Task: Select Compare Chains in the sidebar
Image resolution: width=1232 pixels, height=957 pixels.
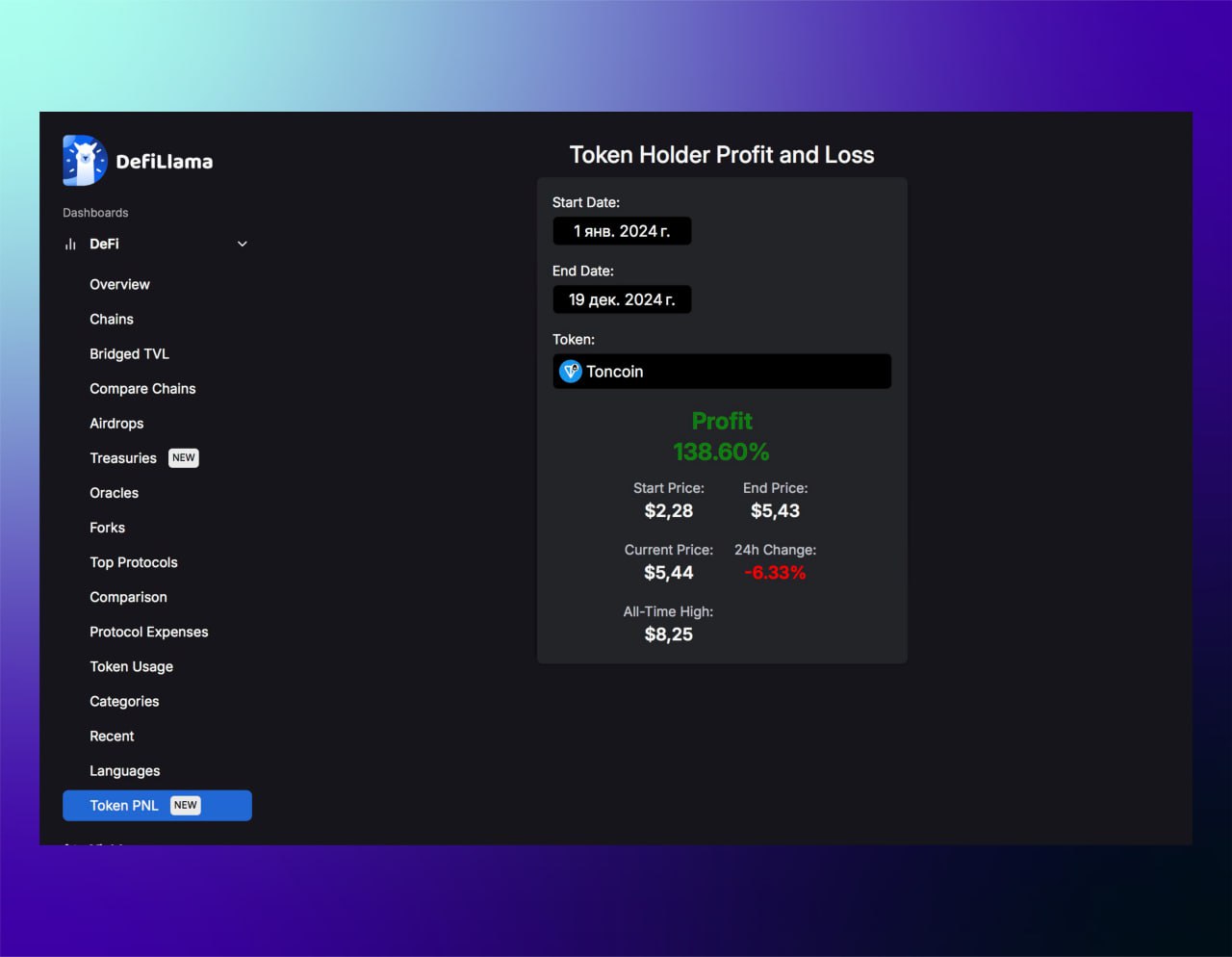Action: pyautogui.click(x=142, y=389)
